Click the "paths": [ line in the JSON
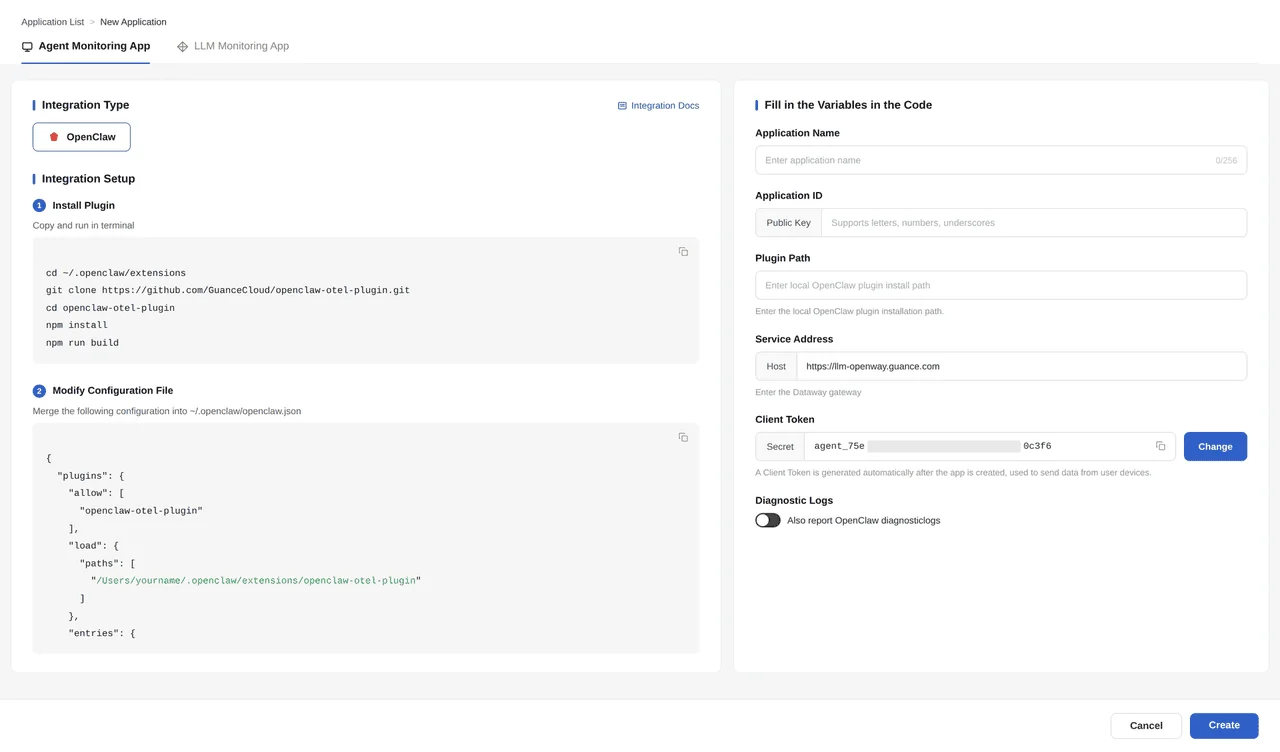Screen dimensions: 1280x752 click(x=107, y=563)
